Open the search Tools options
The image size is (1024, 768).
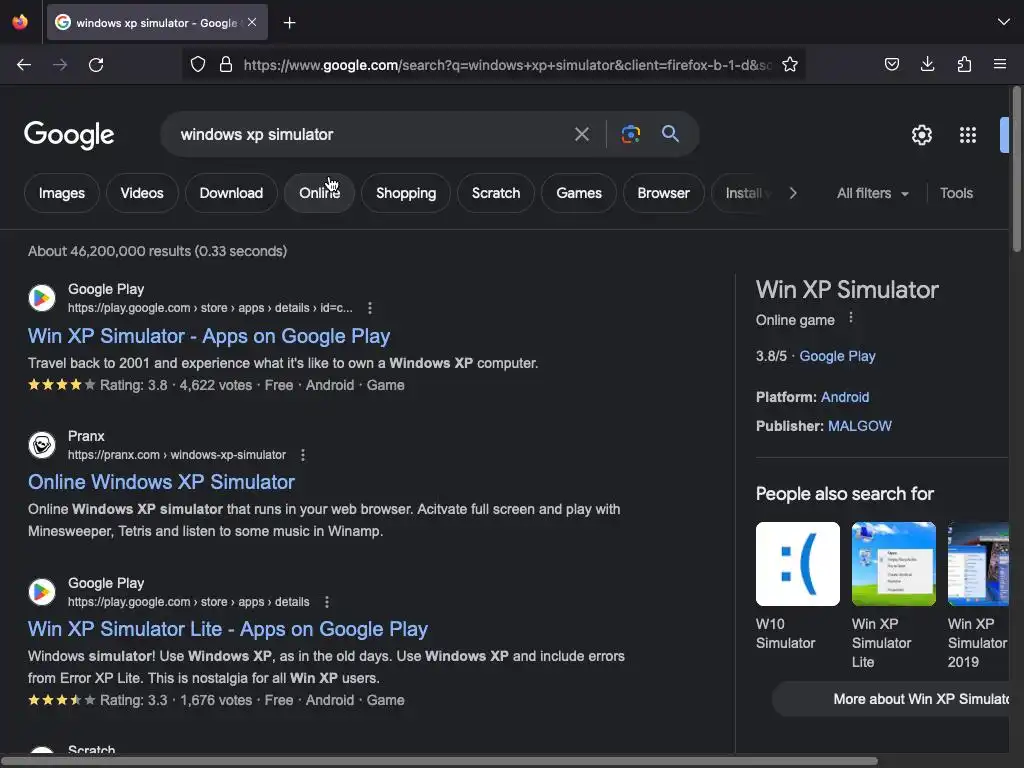coord(956,193)
